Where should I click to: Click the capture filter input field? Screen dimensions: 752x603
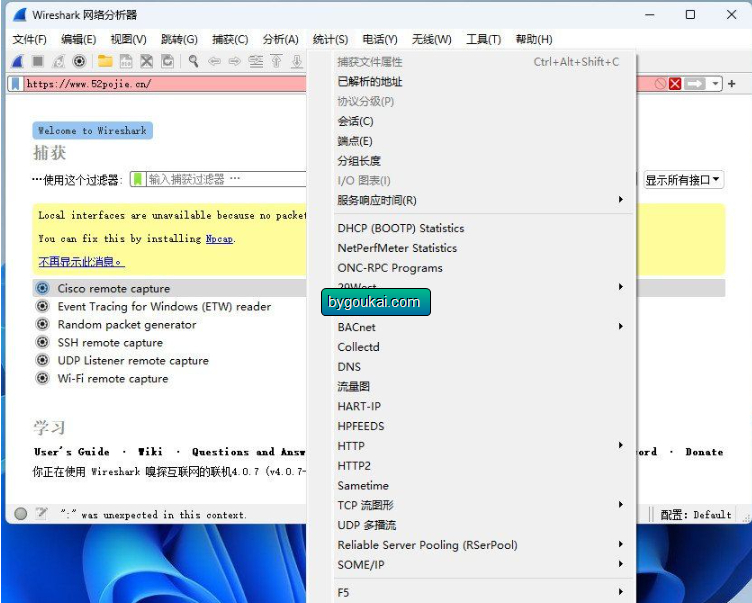(226, 179)
